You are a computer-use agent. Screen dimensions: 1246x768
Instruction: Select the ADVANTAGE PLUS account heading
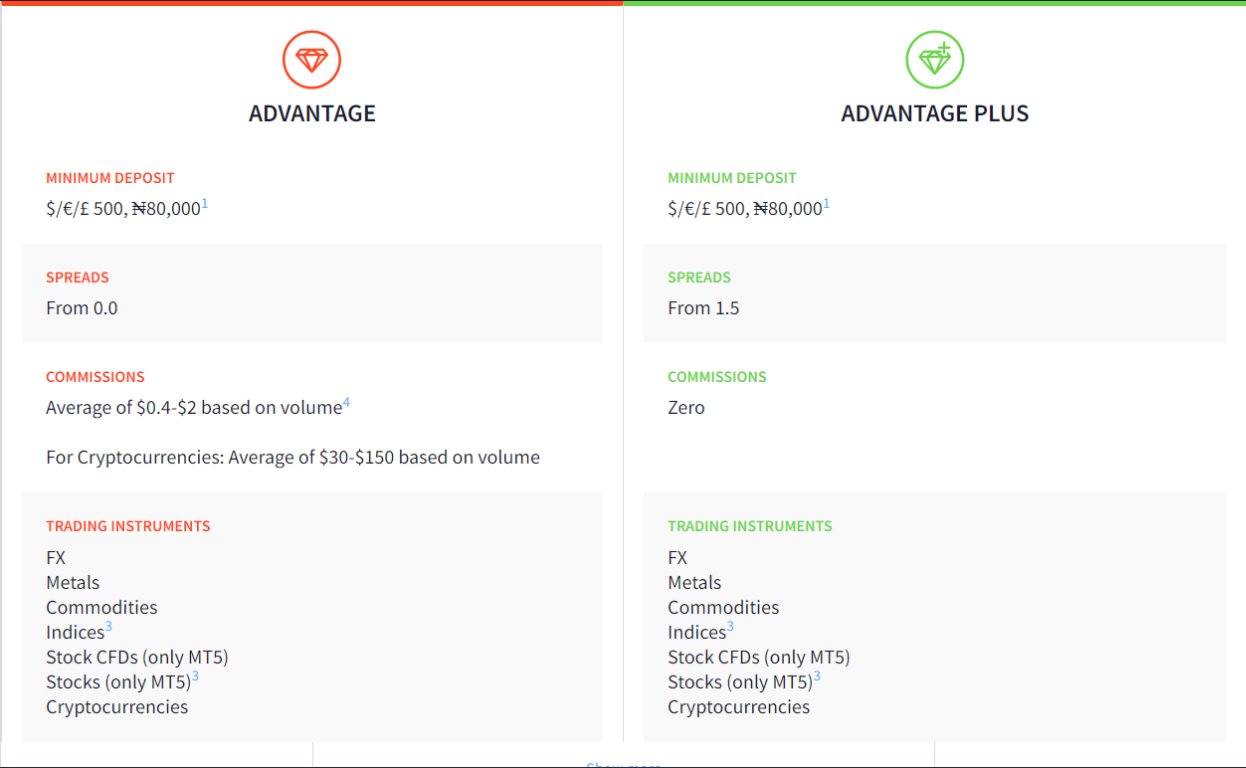[x=934, y=113]
